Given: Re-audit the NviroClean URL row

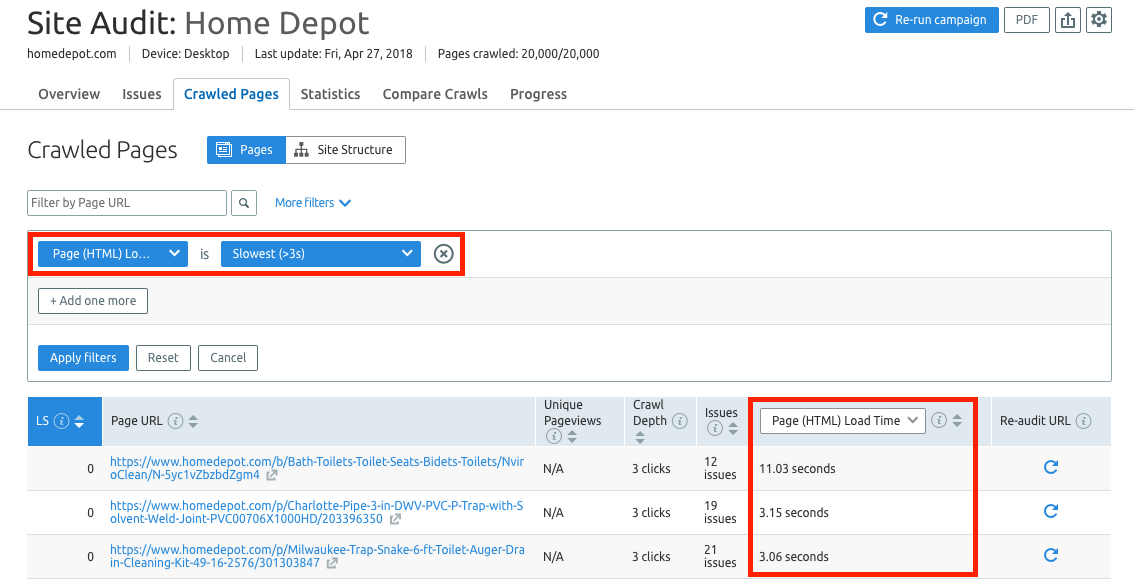Looking at the screenshot, I should 1051,467.
